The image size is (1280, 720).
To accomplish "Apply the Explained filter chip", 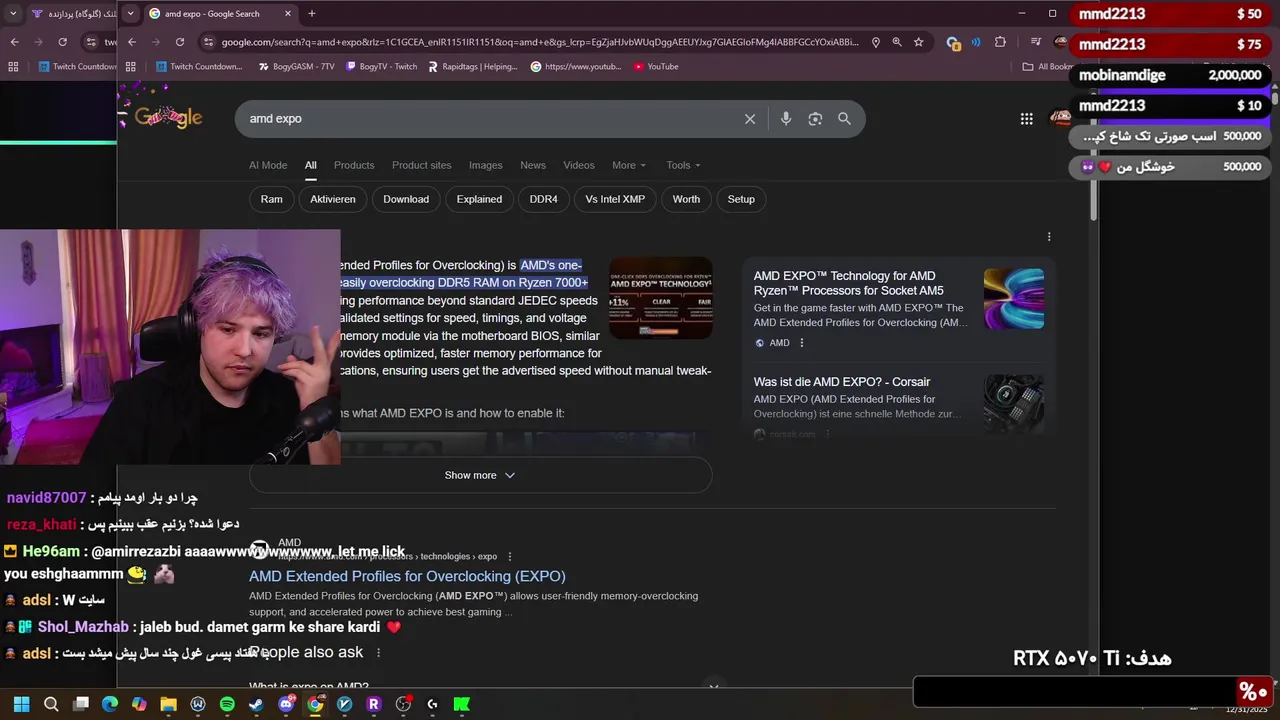I will [479, 199].
